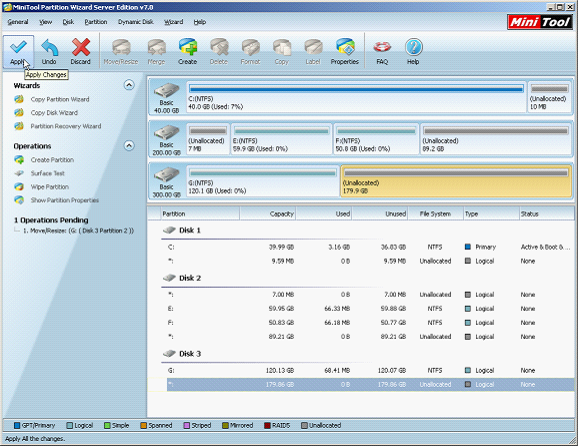Select F:(NTFS) 50.8 GB partition block
Screen dimensions: 578x446
point(376,139)
